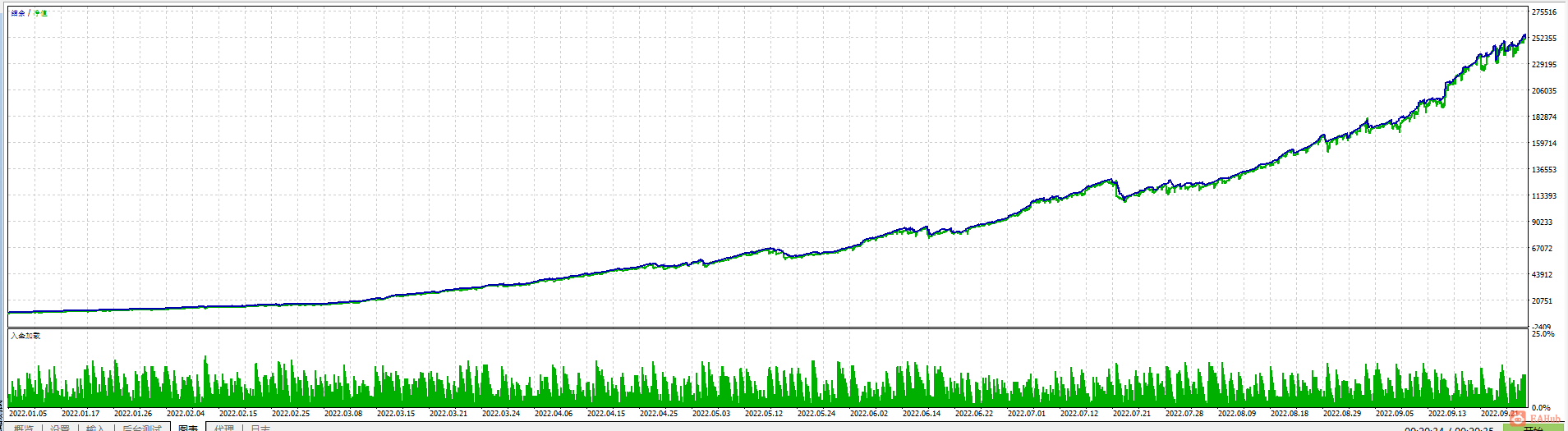Go to the 后台测试 backtest tab
The height and width of the screenshot is (431, 1568).
142,428
